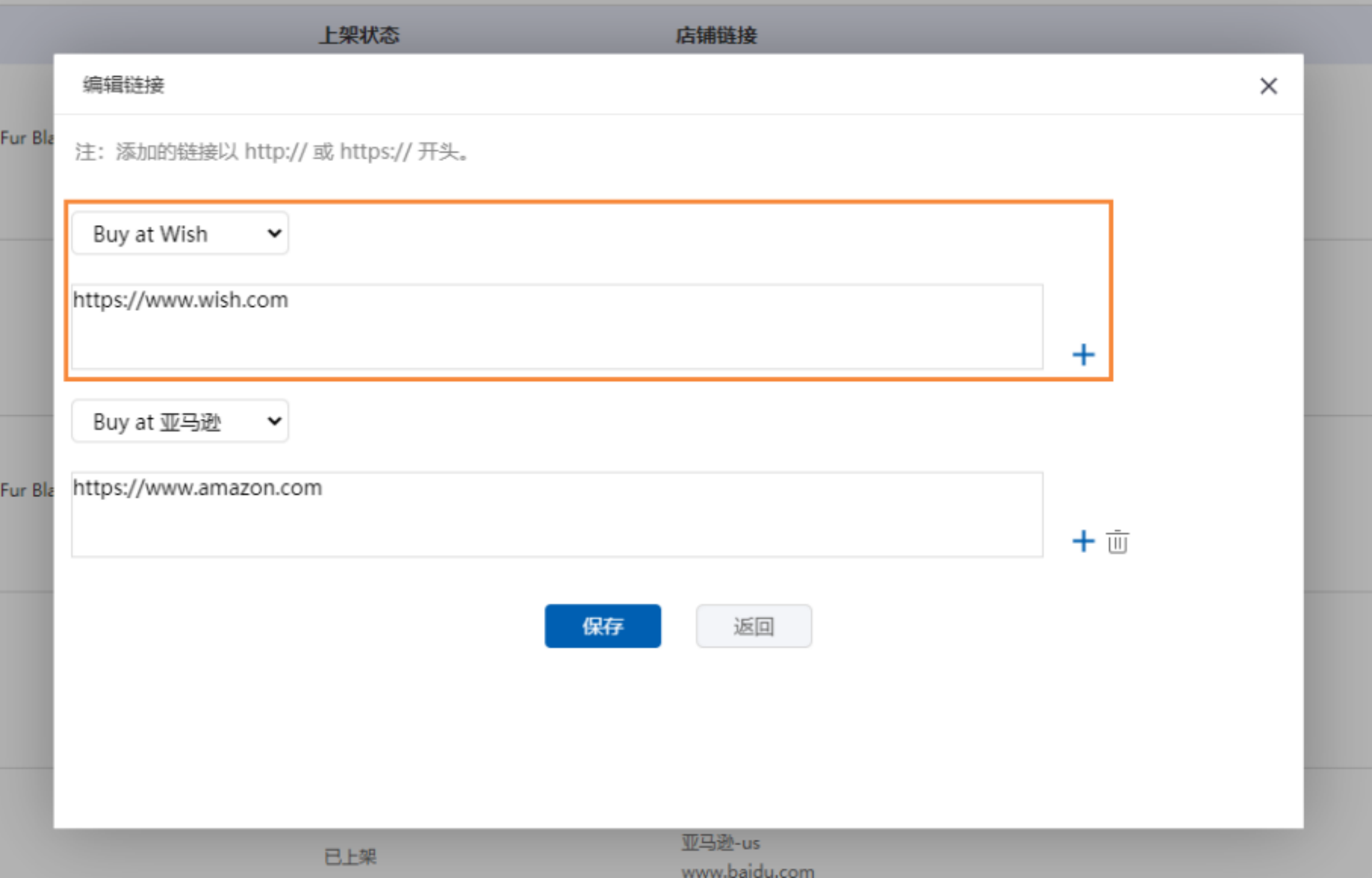The width and height of the screenshot is (1372, 878).
Task: Delete the Amazon link via trash icon
Action: 1117,541
